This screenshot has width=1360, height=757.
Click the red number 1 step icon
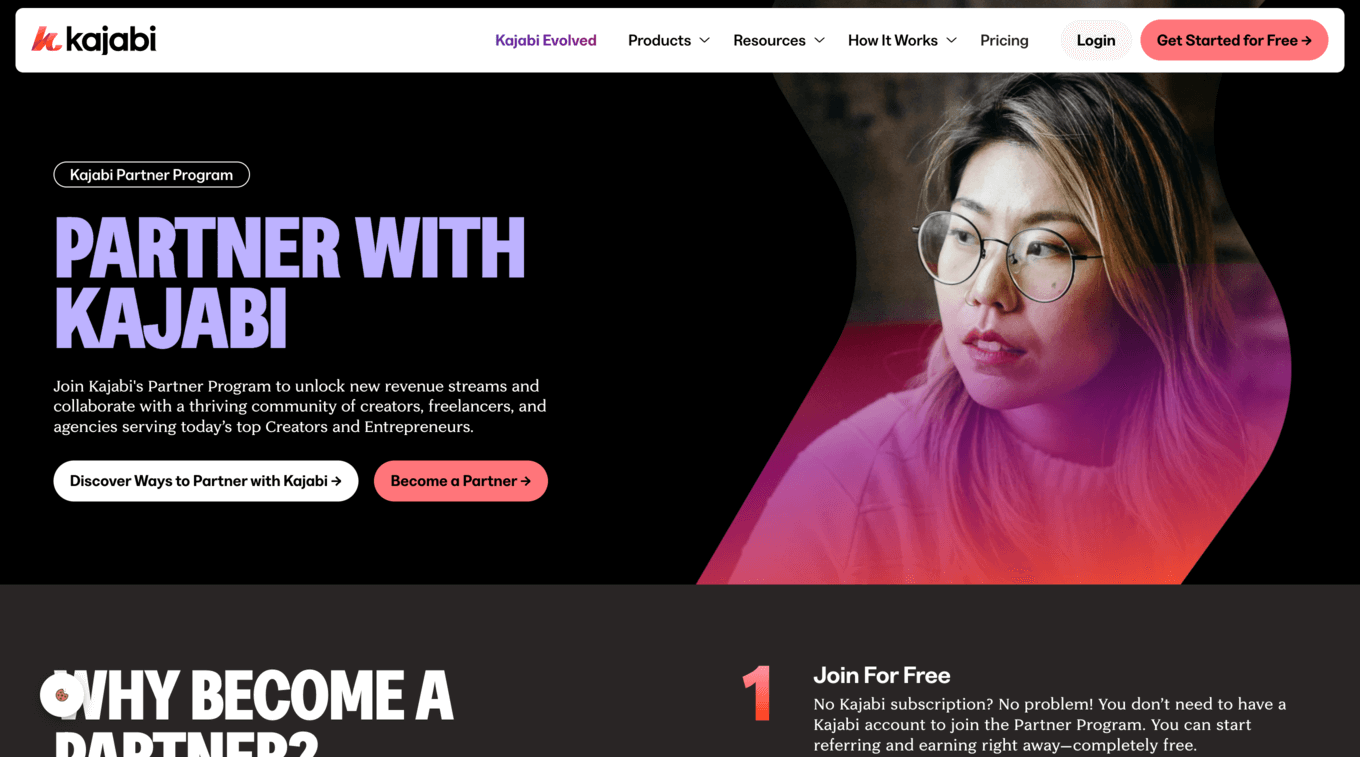[x=757, y=693]
